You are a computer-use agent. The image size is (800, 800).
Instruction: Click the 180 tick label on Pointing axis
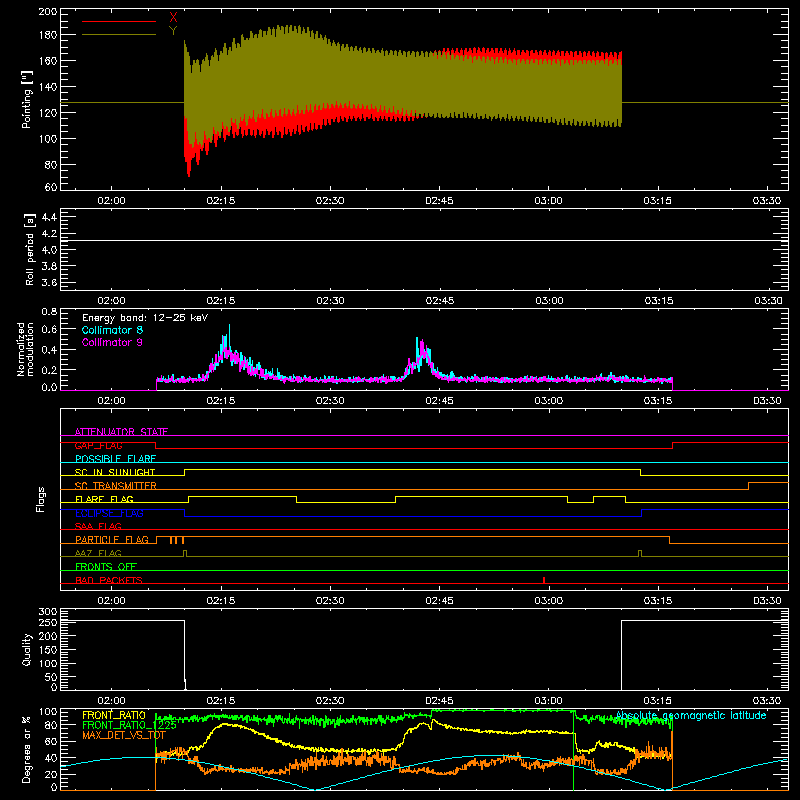tap(47, 35)
